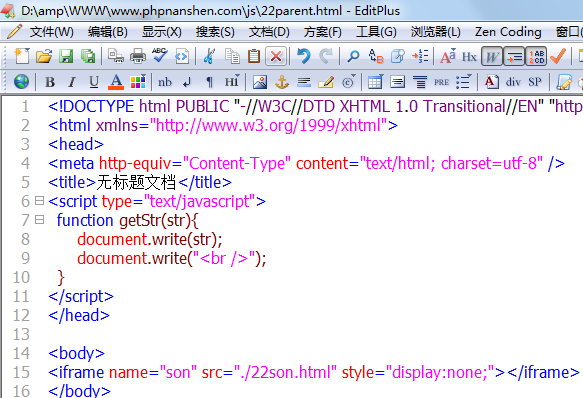Center align the text

(420, 82)
